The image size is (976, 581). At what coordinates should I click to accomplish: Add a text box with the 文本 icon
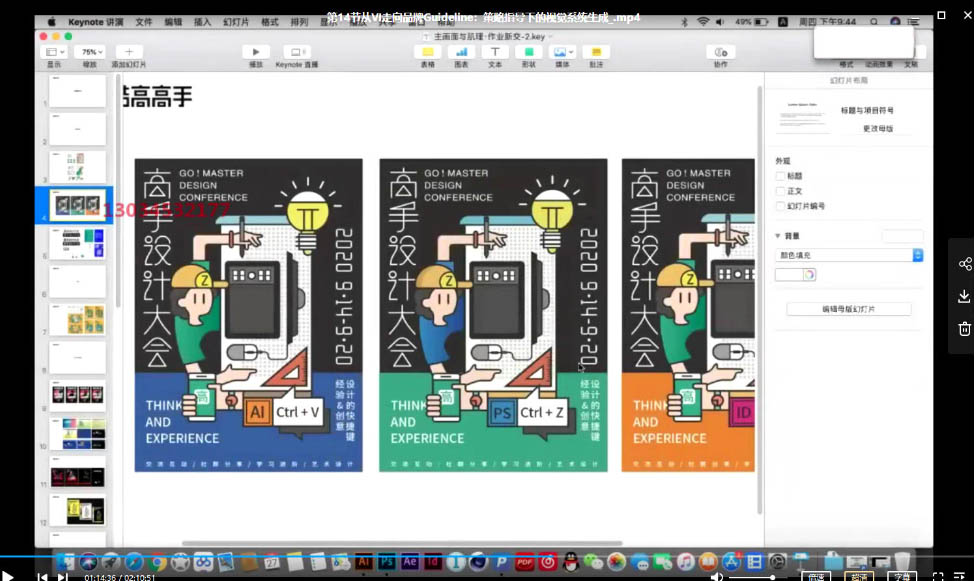click(x=495, y=52)
